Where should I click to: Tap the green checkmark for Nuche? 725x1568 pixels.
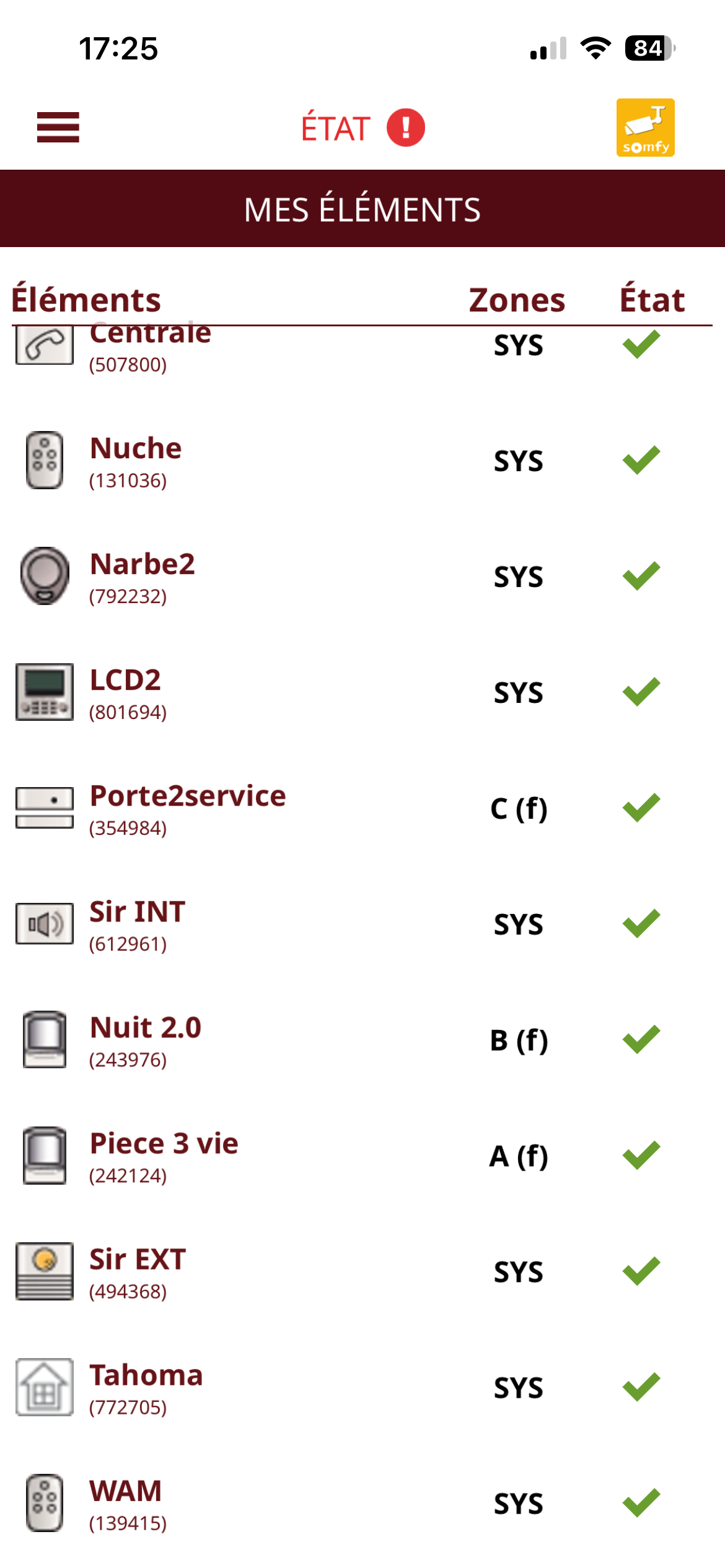641,460
